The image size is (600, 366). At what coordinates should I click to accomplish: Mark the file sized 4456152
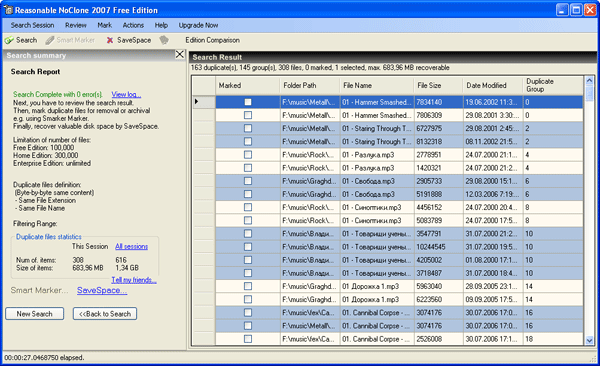click(248, 207)
